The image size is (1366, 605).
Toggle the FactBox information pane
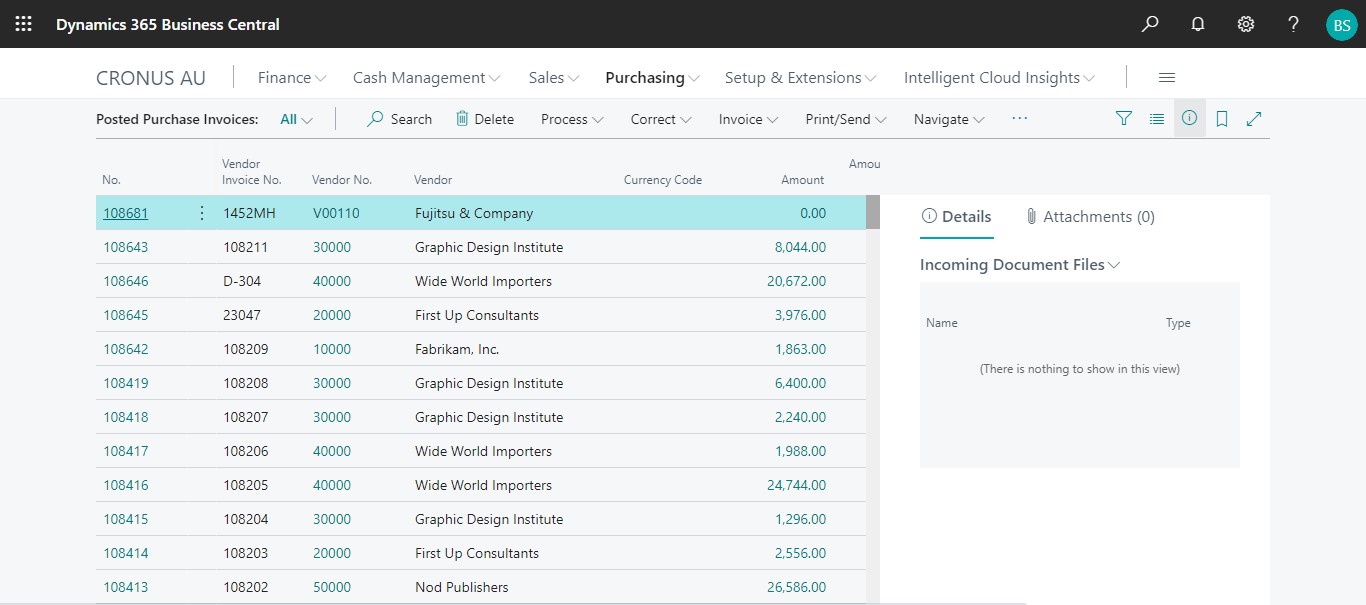click(x=1189, y=118)
